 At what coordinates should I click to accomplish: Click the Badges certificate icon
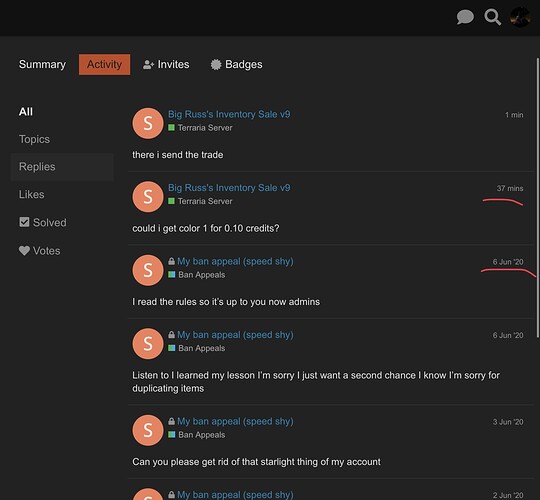(216, 64)
